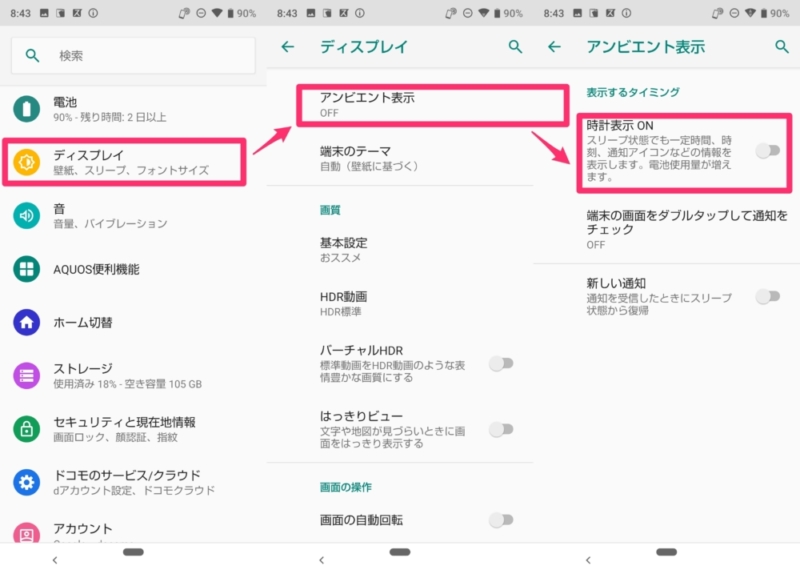The height and width of the screenshot is (578, 800).
Task: Open ストレージ settings entry
Action: pos(133,376)
